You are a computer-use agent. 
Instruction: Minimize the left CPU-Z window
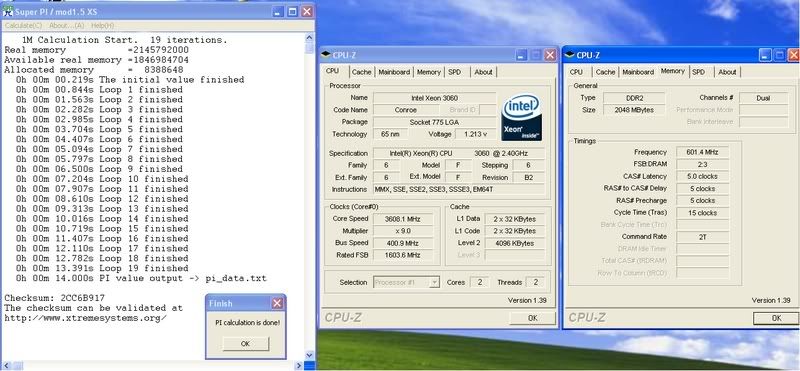point(521,55)
